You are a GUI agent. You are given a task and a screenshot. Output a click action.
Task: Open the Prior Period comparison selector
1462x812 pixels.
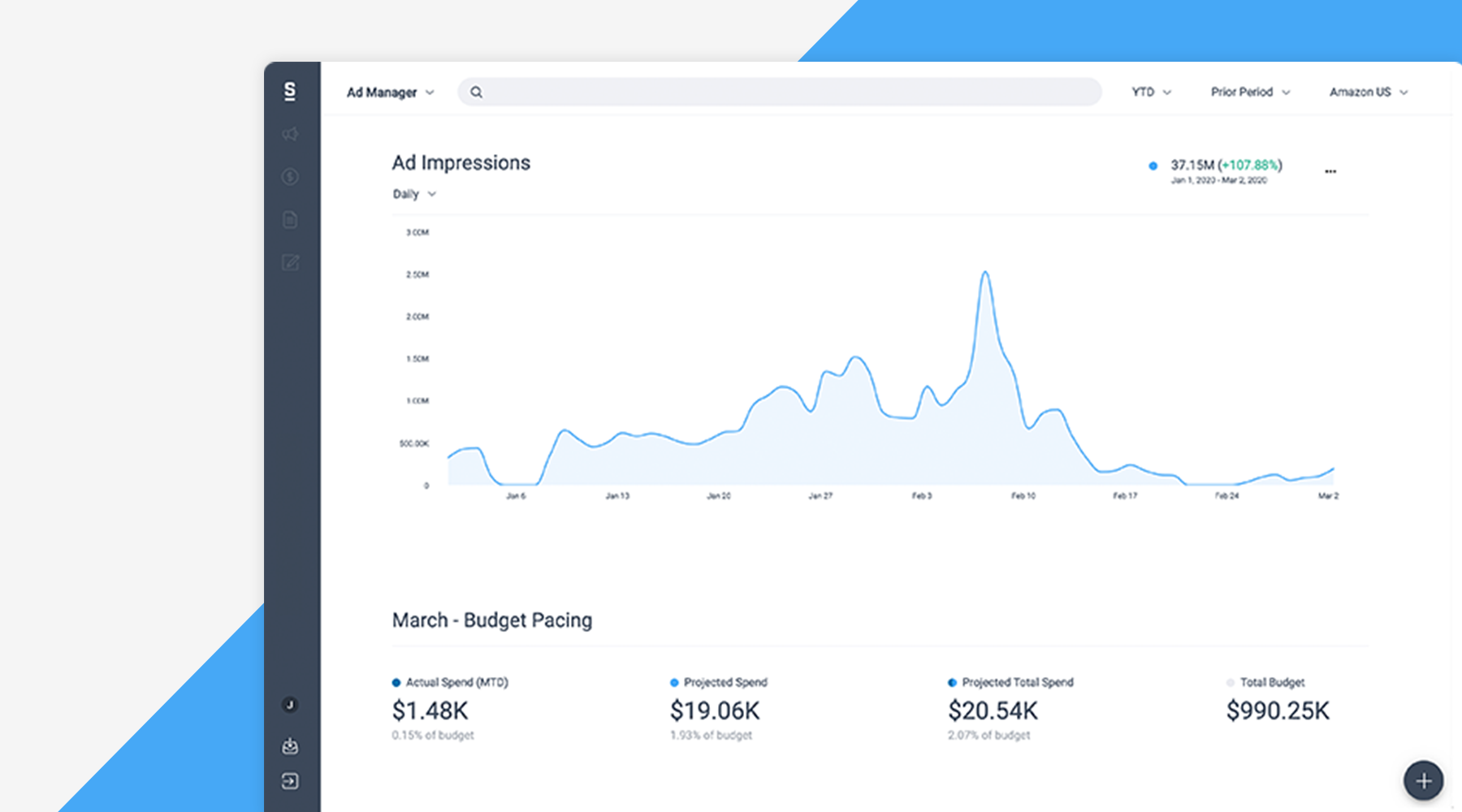tap(1249, 92)
